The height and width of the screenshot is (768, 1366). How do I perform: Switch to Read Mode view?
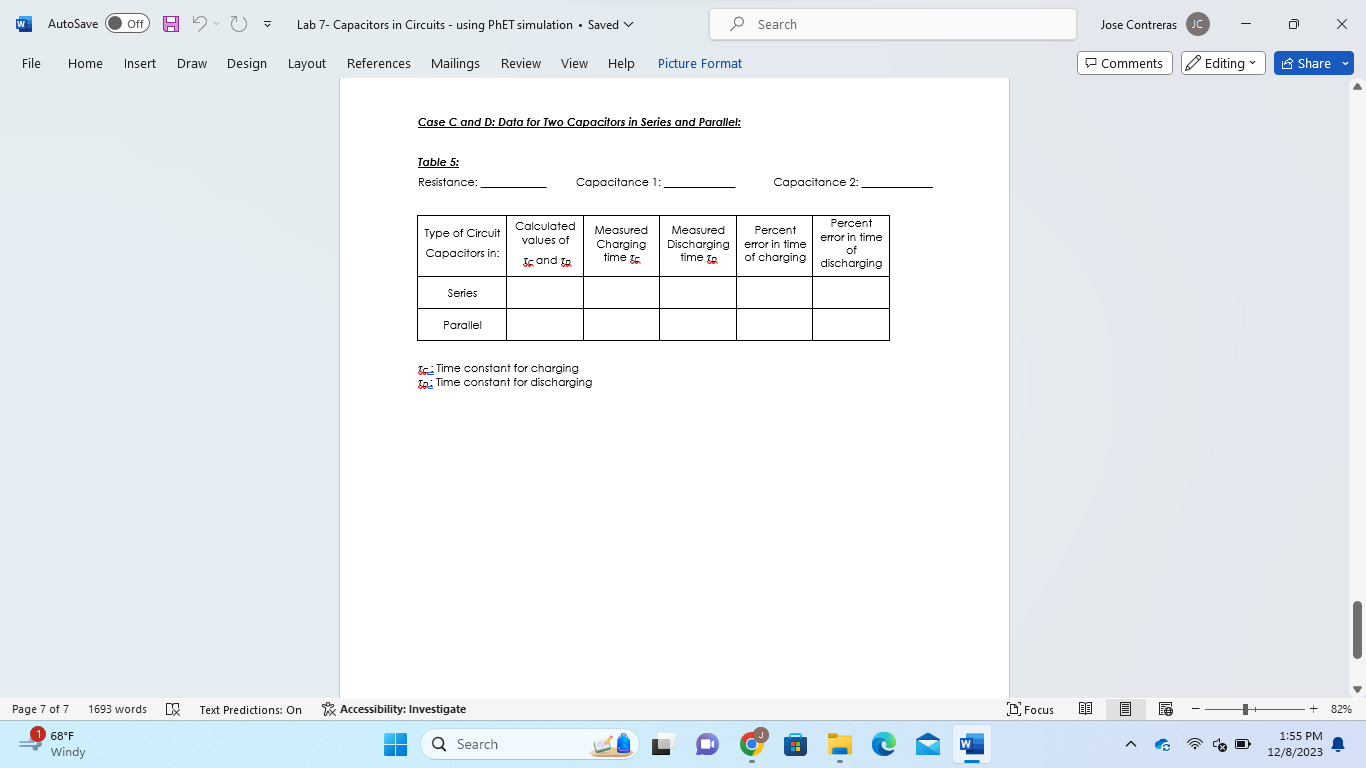(x=1086, y=709)
